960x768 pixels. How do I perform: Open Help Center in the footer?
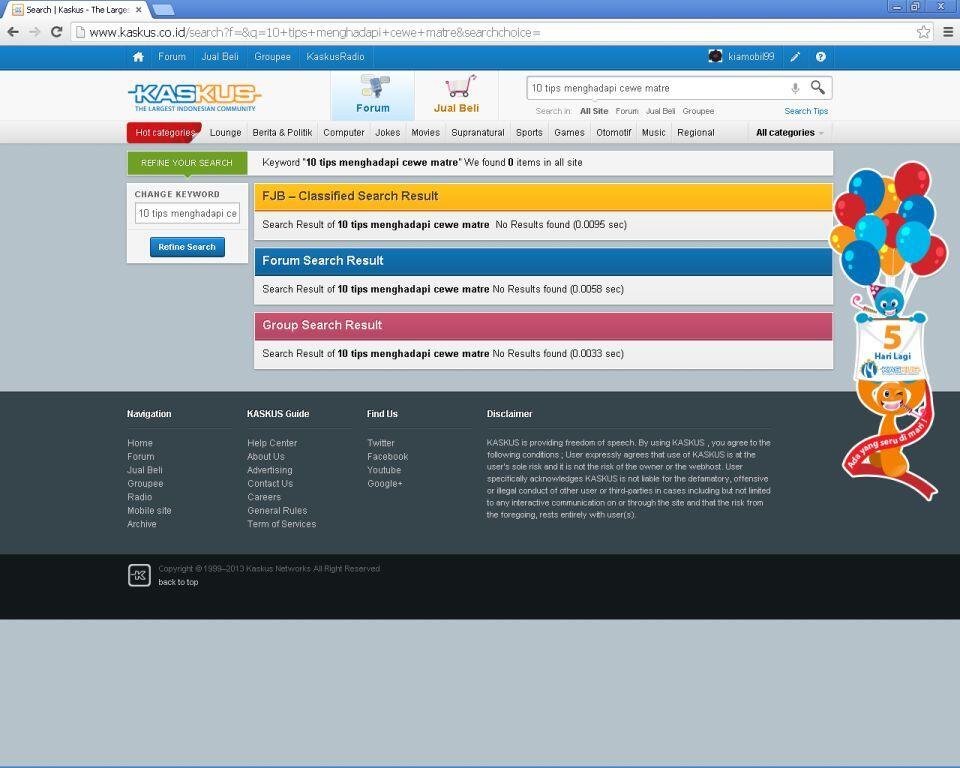[x=272, y=443]
